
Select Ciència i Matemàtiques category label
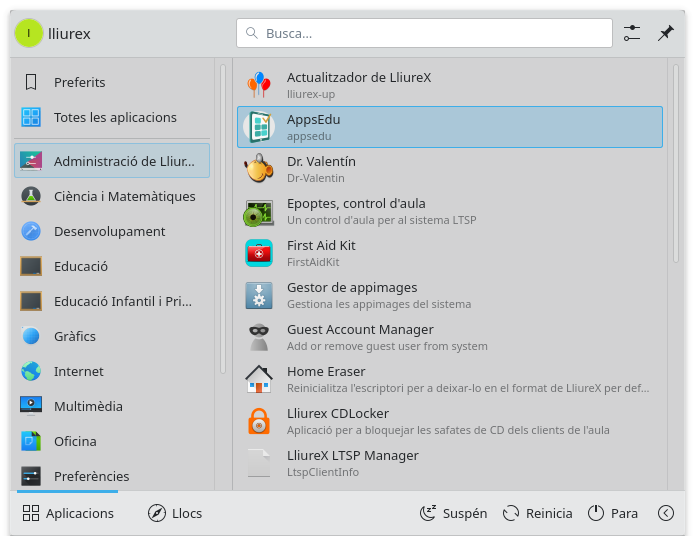tap(125, 196)
